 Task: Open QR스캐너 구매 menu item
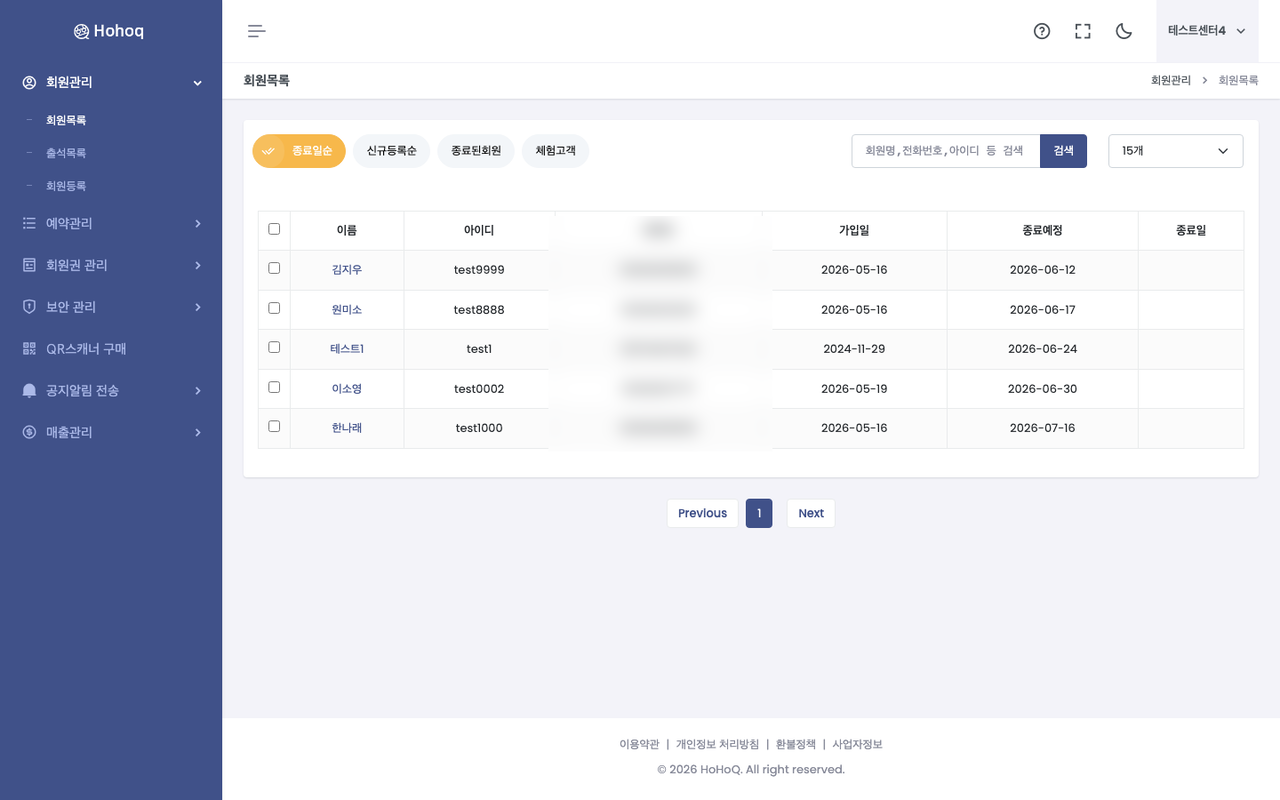86,349
